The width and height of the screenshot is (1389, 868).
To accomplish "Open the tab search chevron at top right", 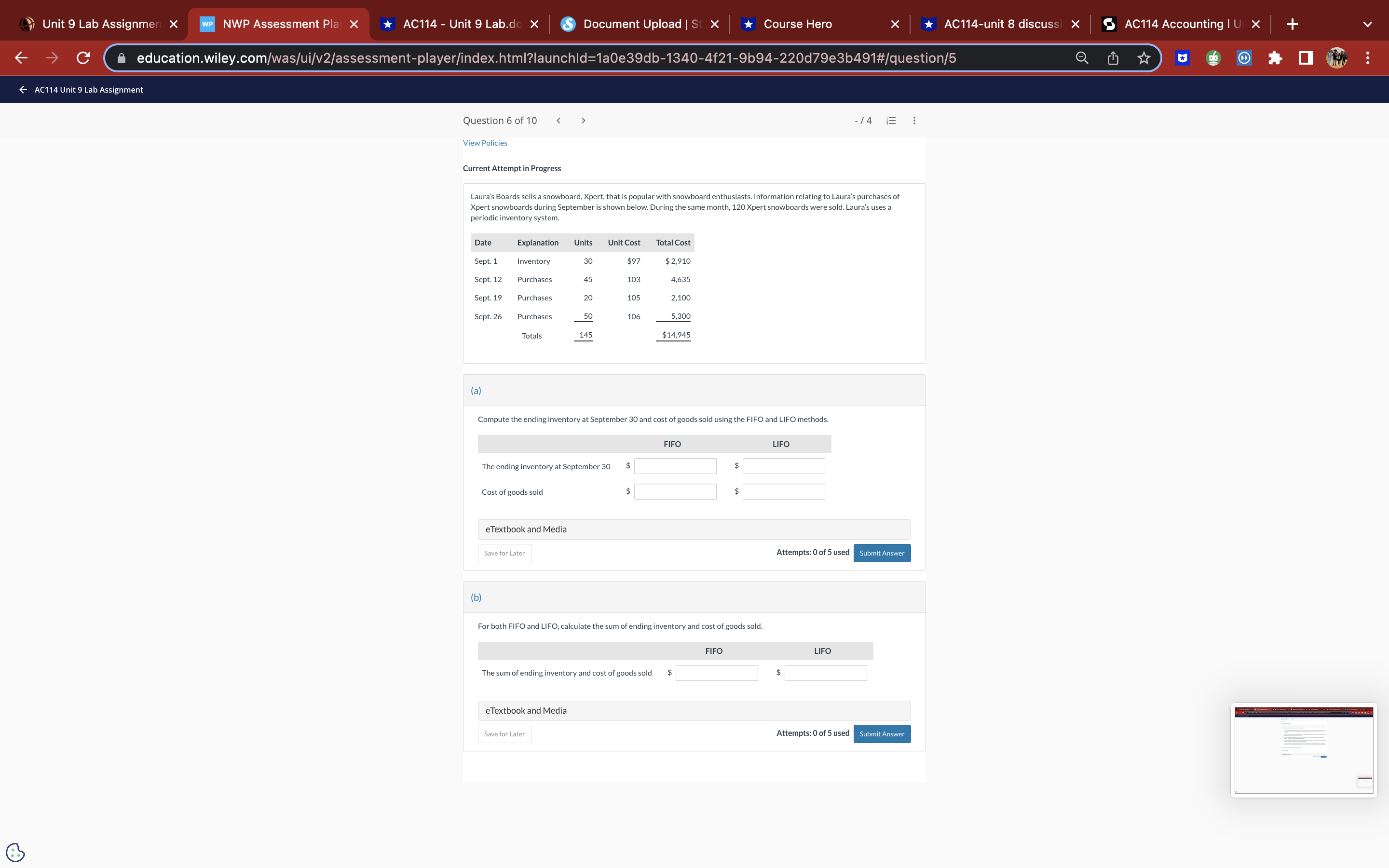I will pyautogui.click(x=1367, y=24).
